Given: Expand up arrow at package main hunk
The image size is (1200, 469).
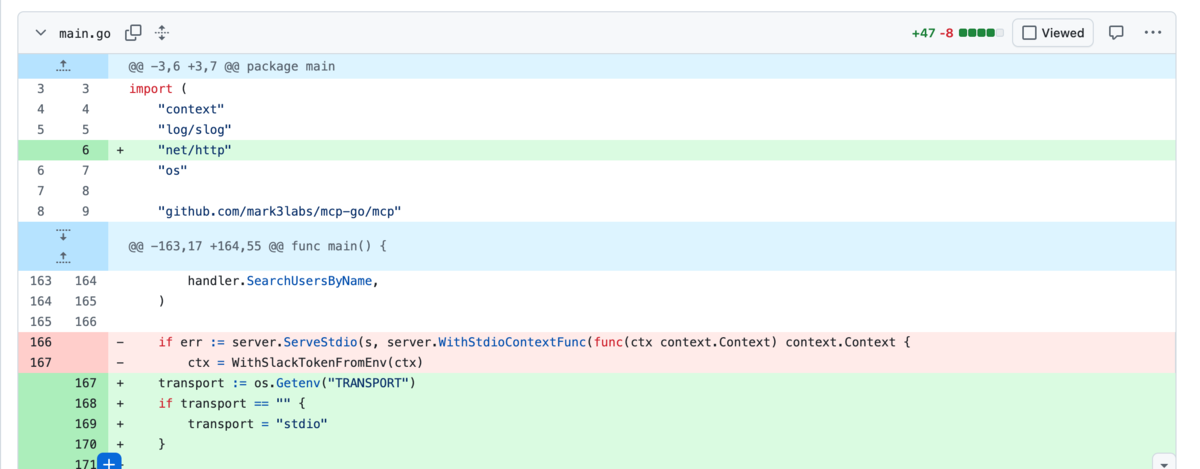Looking at the screenshot, I should pos(63,66).
